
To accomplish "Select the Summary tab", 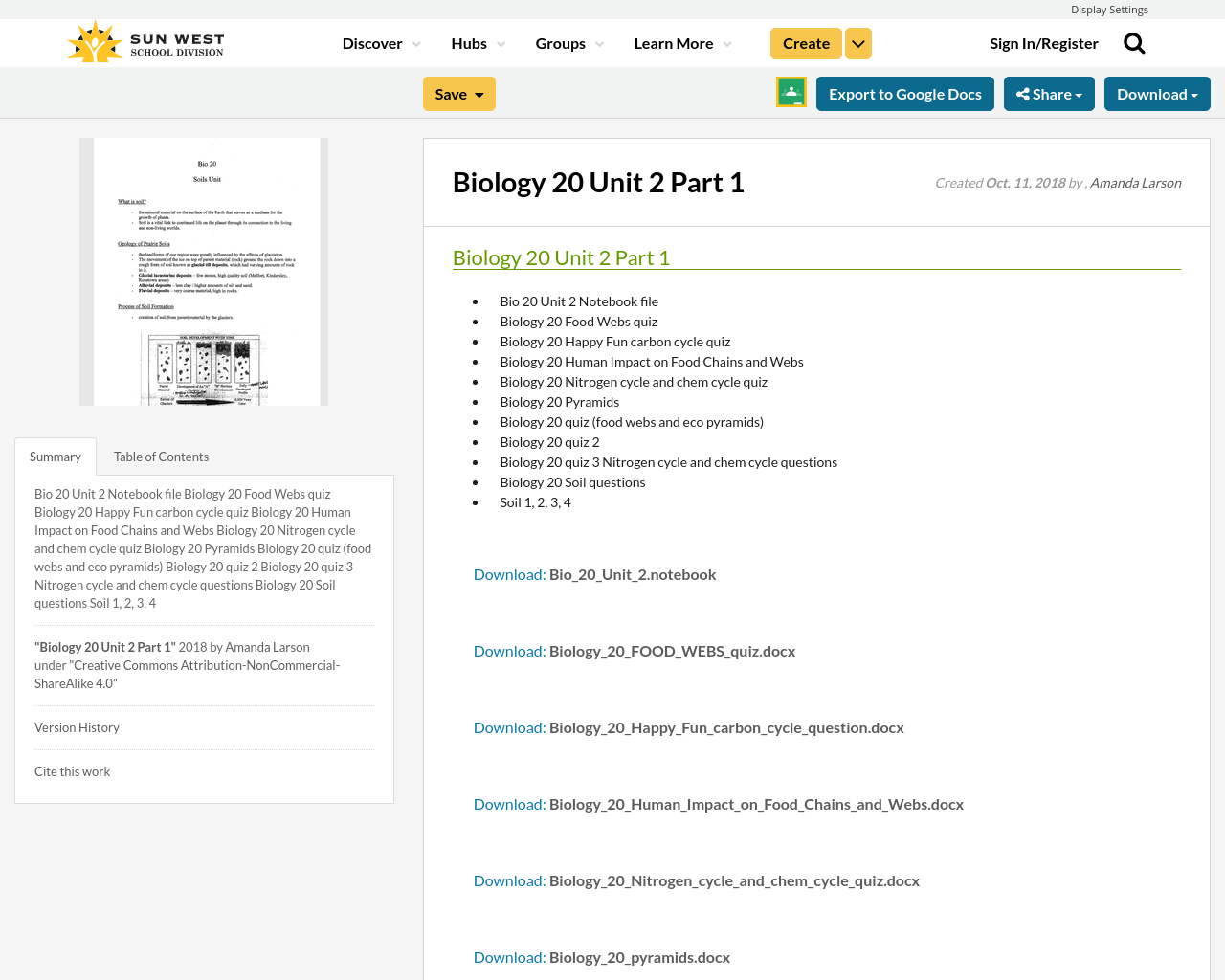I will point(55,455).
